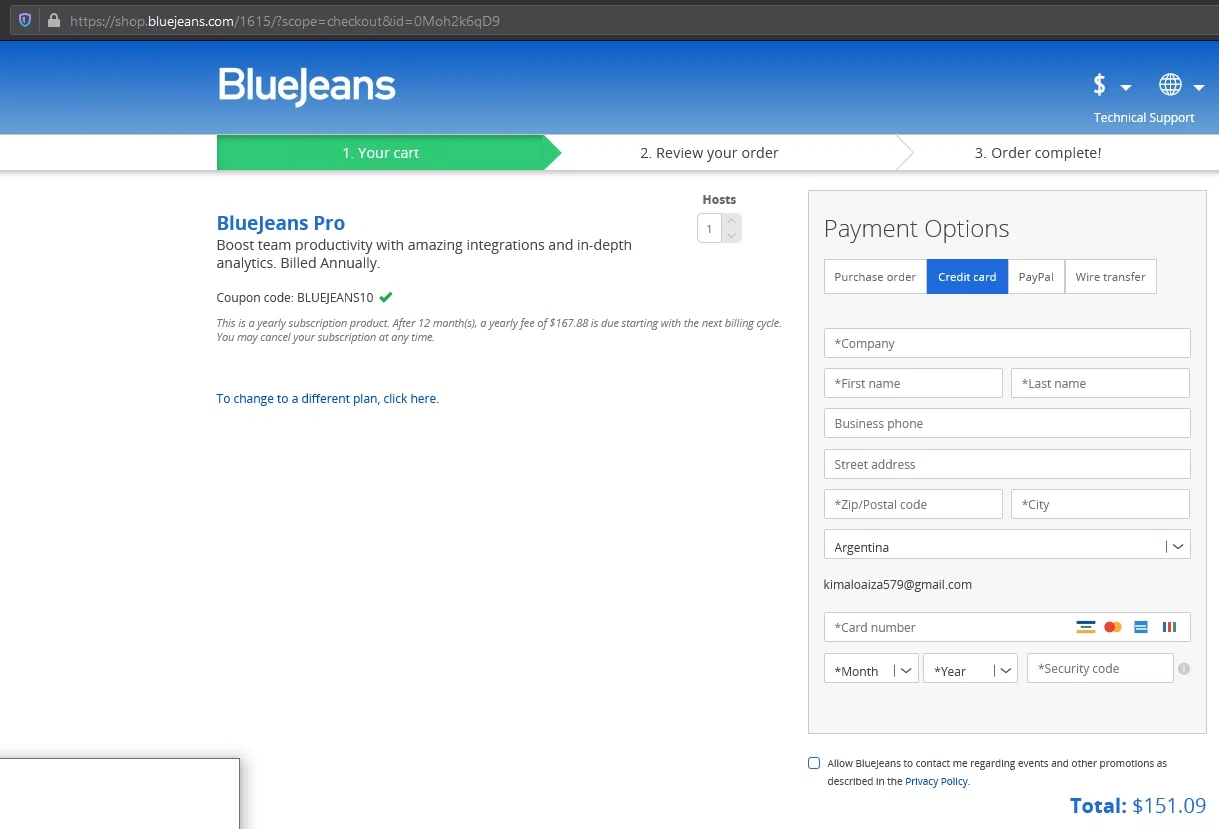Select '3. Order complete!' step
Image resolution: width=1219 pixels, height=829 pixels.
point(1038,153)
